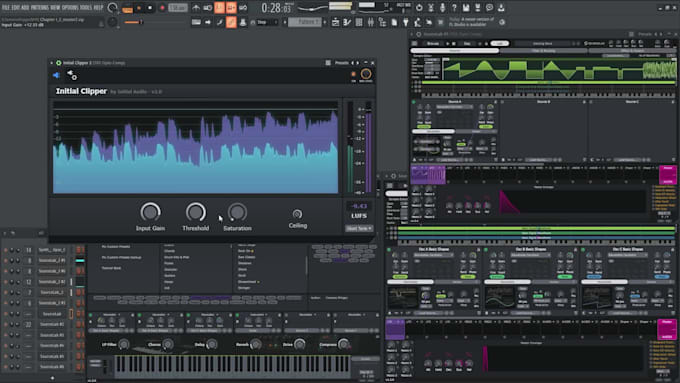Click the Input Gain knob
Image resolution: width=680 pixels, height=383 pixels.
pyautogui.click(x=150, y=212)
